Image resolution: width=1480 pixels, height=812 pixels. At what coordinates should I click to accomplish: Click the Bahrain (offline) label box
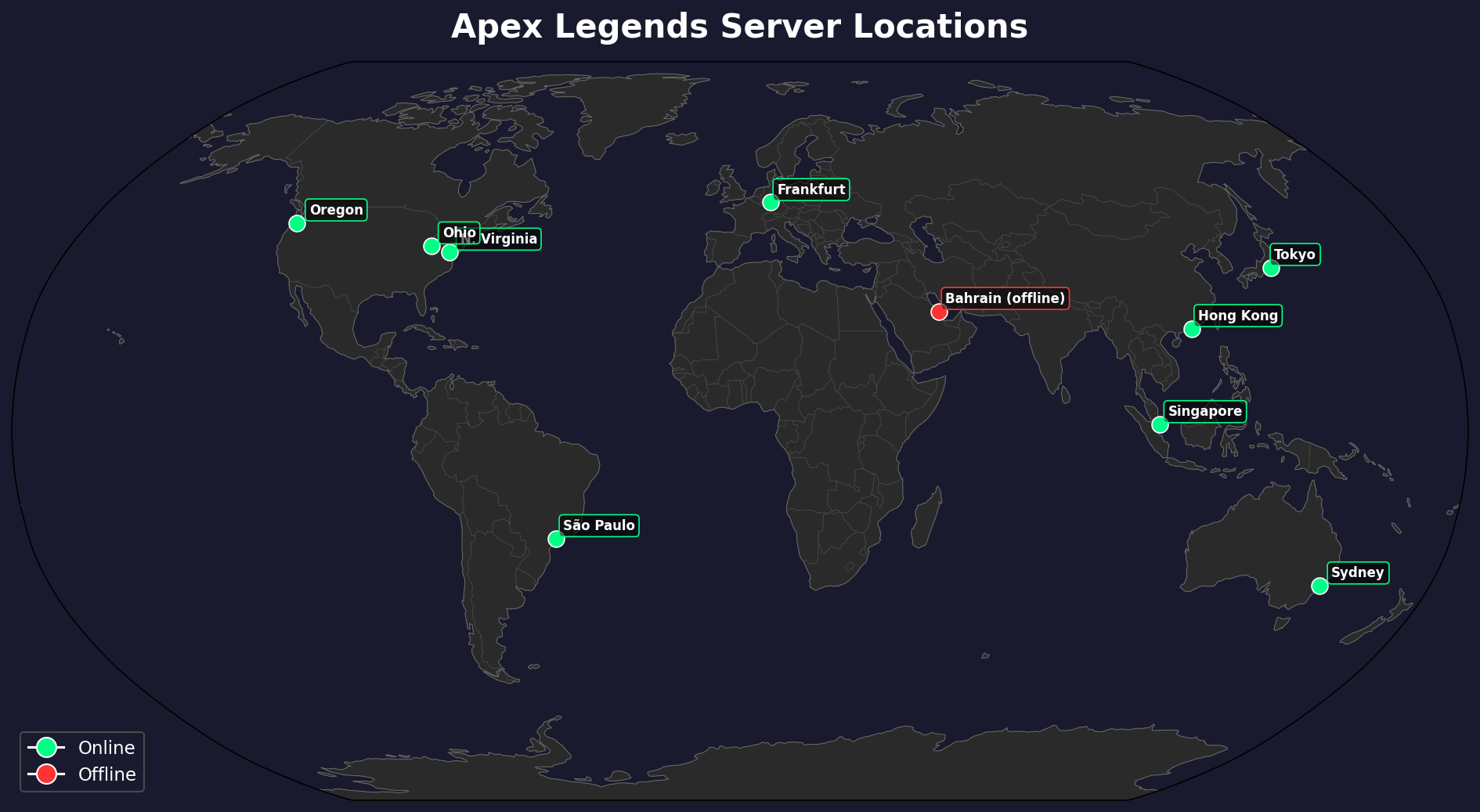click(x=1005, y=298)
